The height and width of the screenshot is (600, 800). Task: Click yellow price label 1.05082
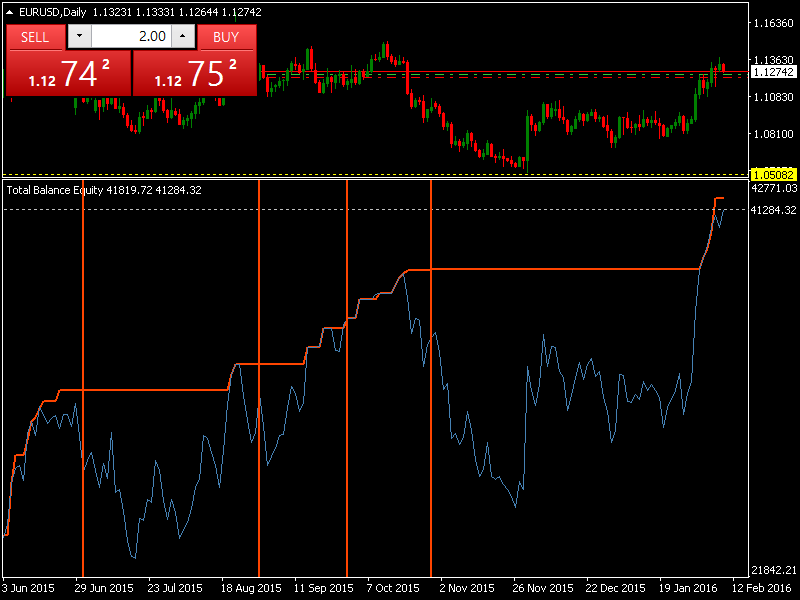point(773,175)
